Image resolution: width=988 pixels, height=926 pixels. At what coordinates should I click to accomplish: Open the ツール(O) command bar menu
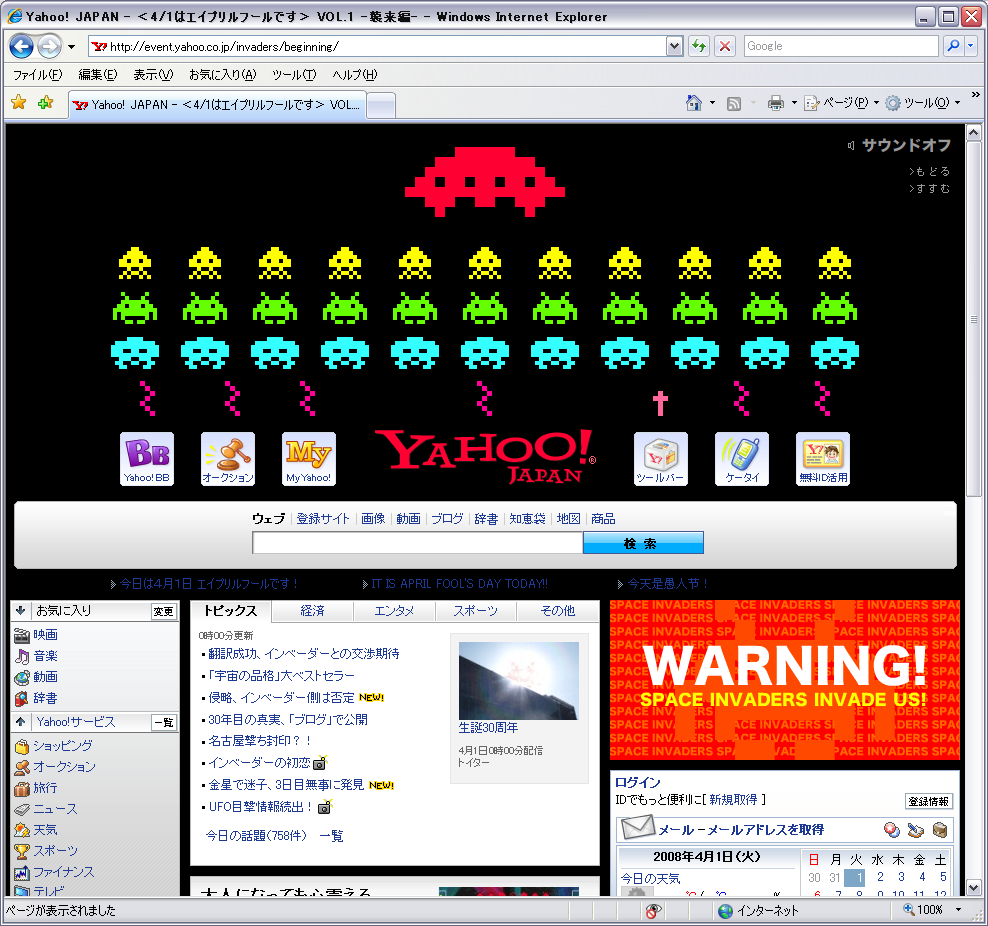click(923, 103)
